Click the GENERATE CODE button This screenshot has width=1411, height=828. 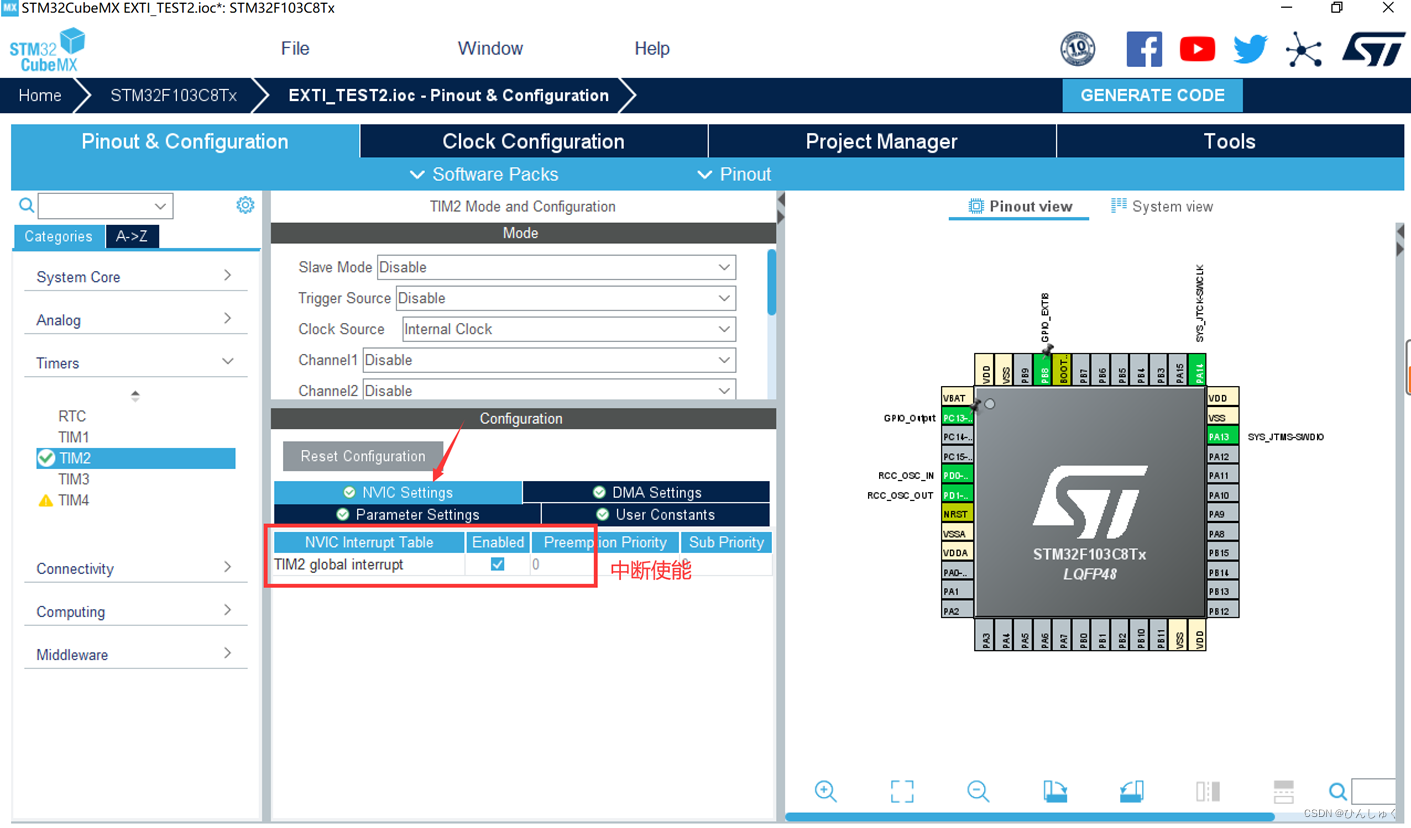coord(1152,95)
